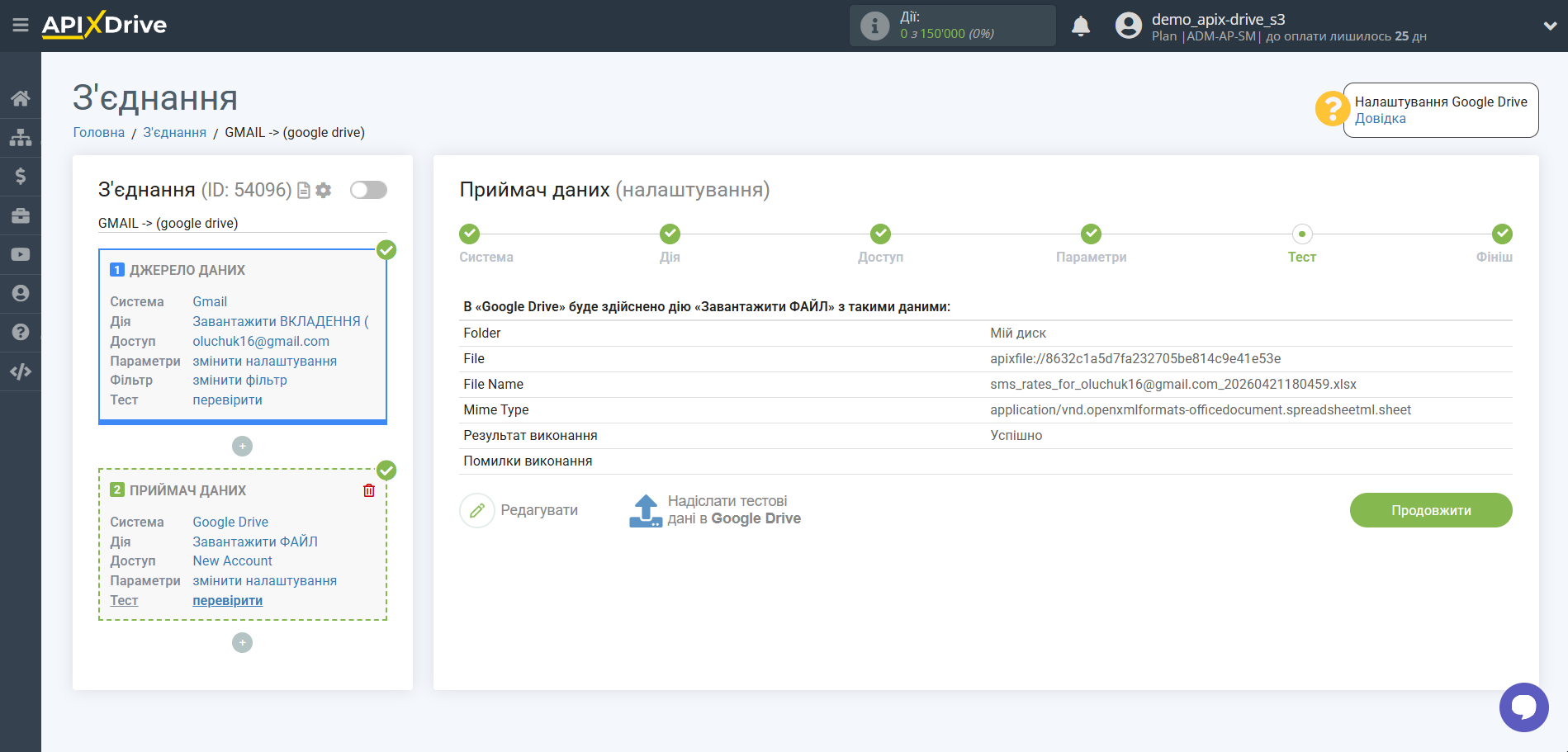Screen dimensions: 1568x752
Task: Click the demo_apix-drive_s3 username
Action: pos(1218,19)
